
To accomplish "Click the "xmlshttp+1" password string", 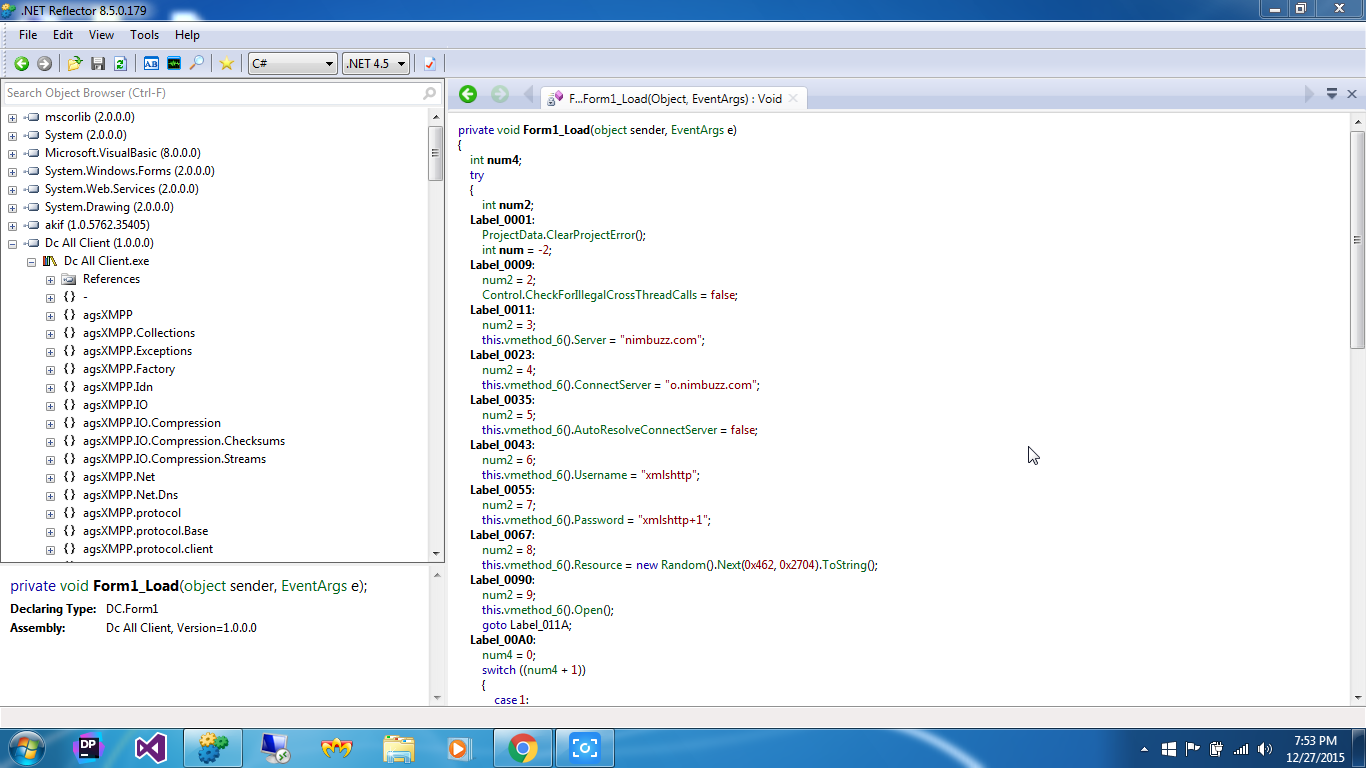I will point(675,520).
